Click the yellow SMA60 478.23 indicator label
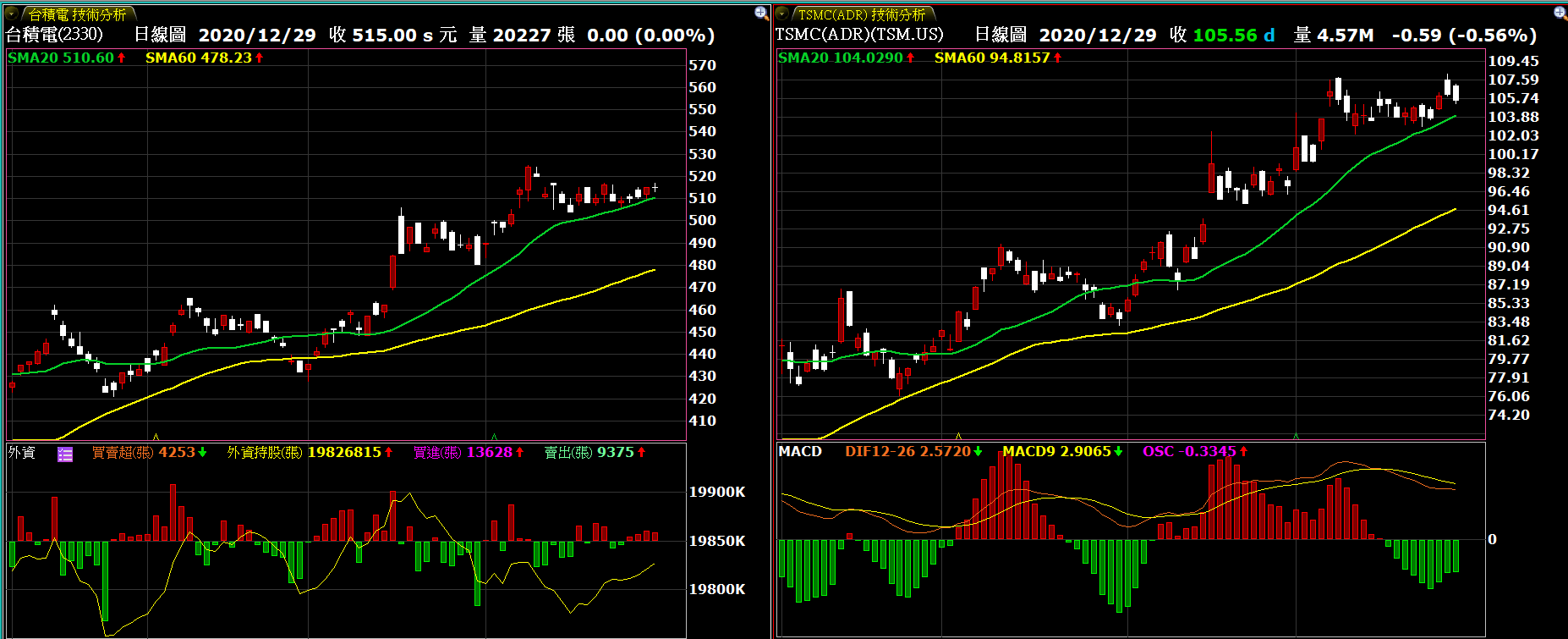 199,58
